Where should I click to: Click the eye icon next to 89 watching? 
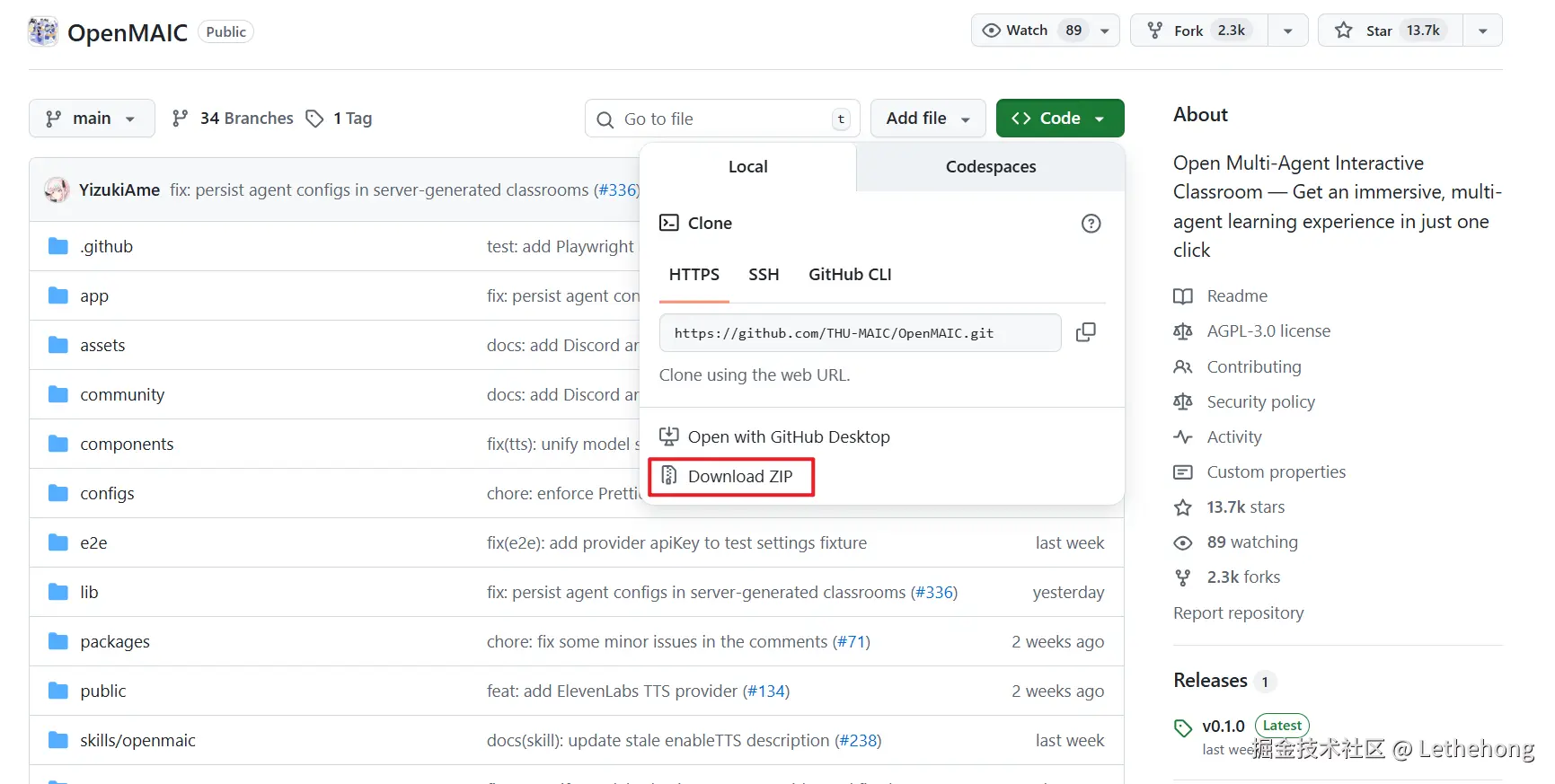(1183, 542)
